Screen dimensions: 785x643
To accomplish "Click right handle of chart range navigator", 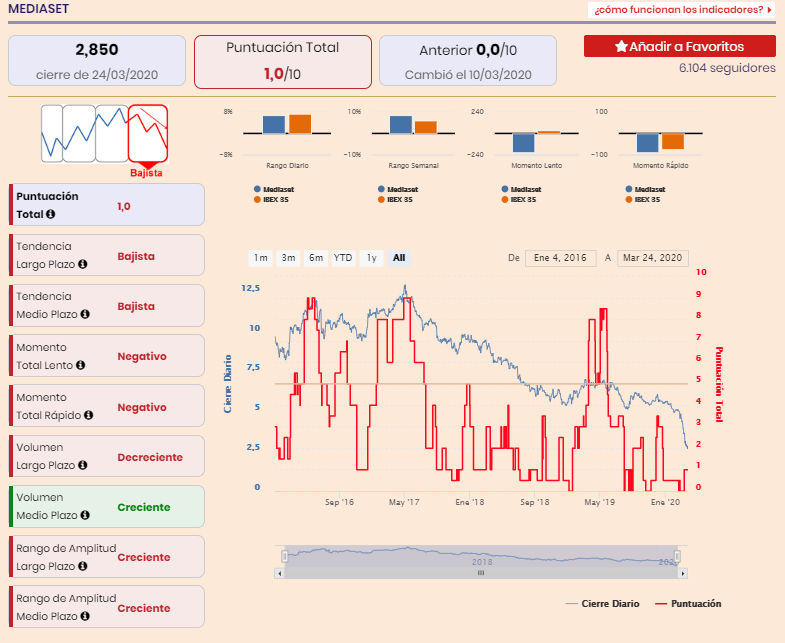I will (x=677, y=556).
